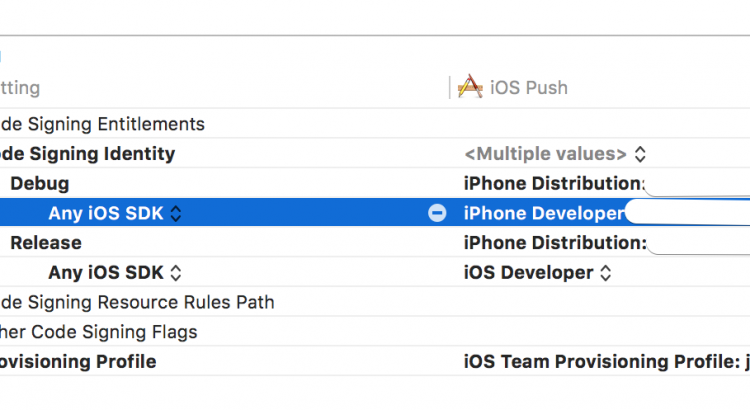Click the Setting column header
The height and width of the screenshot is (410, 750).
tap(20, 88)
